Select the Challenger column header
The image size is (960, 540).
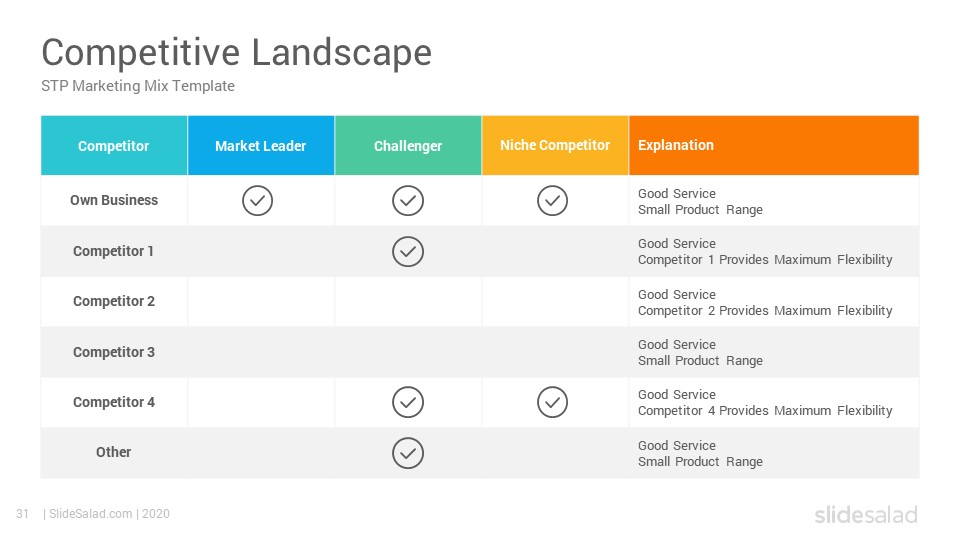pyautogui.click(x=408, y=146)
